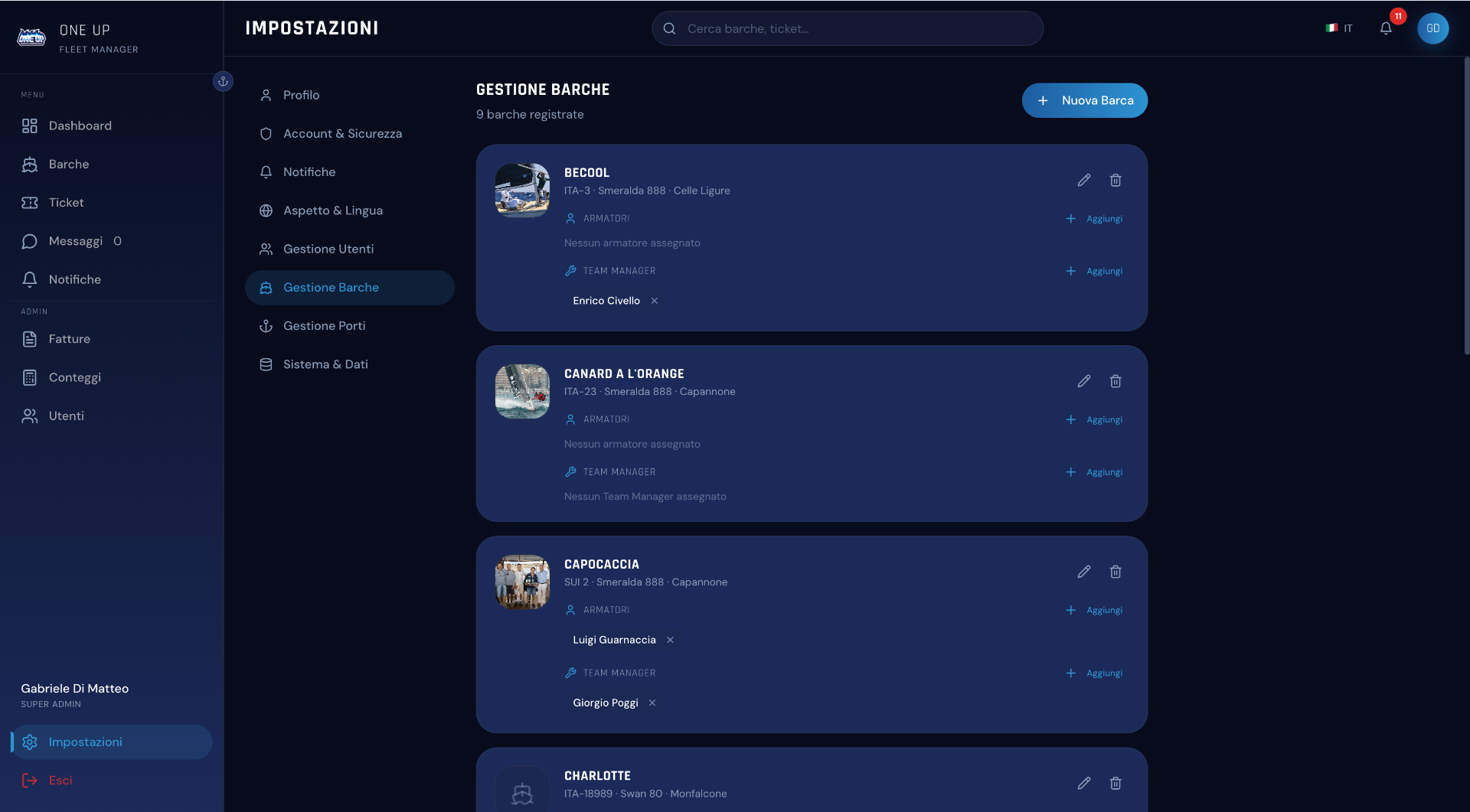1470x812 pixels.
Task: Edit the CHARLOTTE boat
Action: (x=1084, y=783)
